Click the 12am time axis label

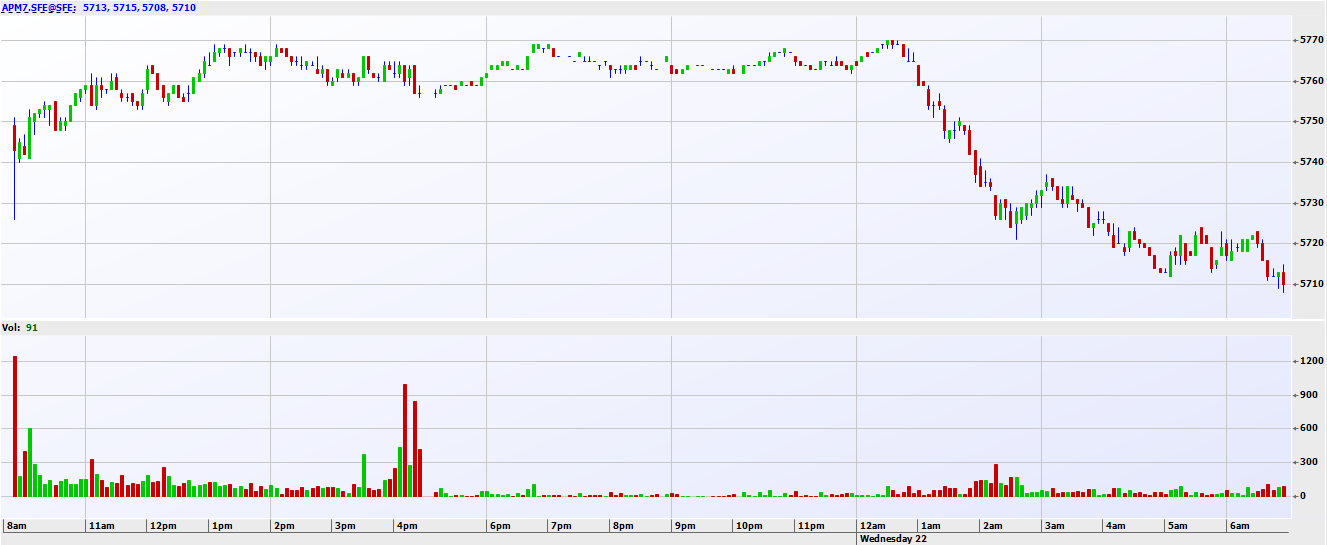tap(873, 526)
